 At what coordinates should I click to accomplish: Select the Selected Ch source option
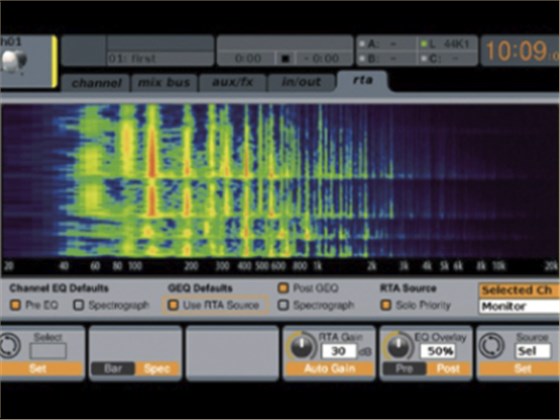tap(519, 290)
